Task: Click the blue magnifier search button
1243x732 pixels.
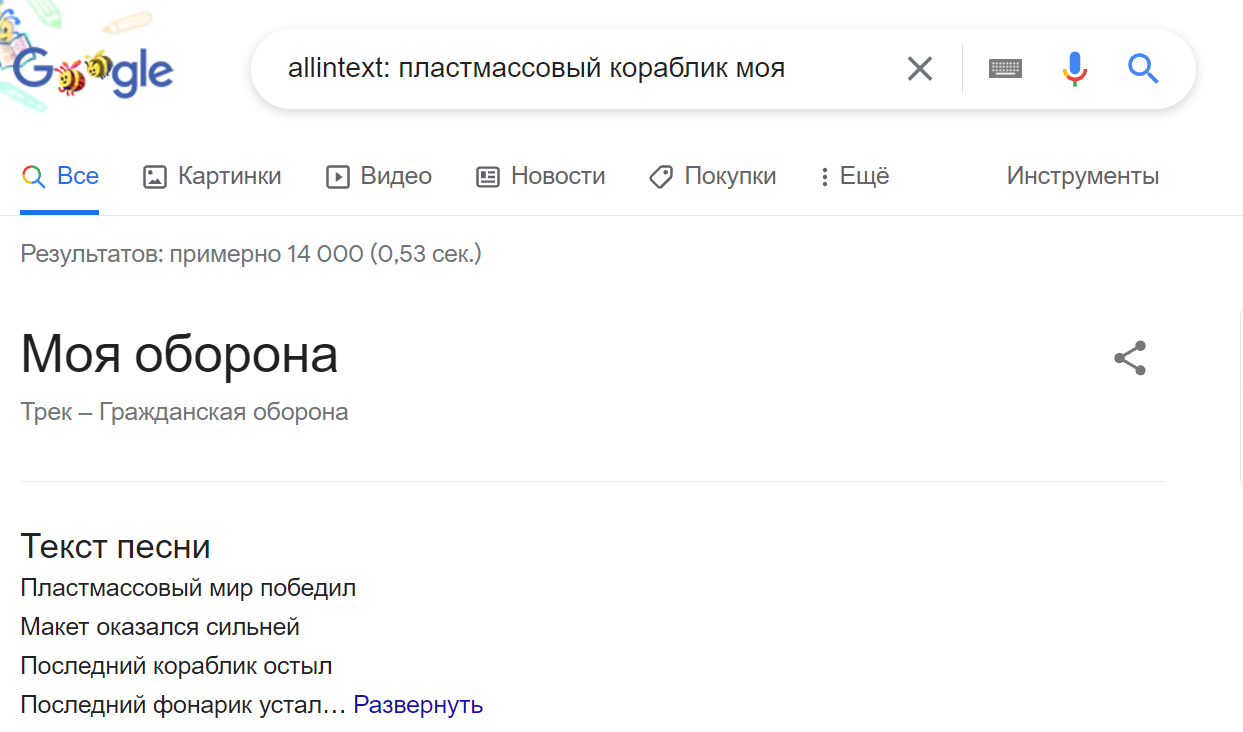Action: (x=1143, y=69)
